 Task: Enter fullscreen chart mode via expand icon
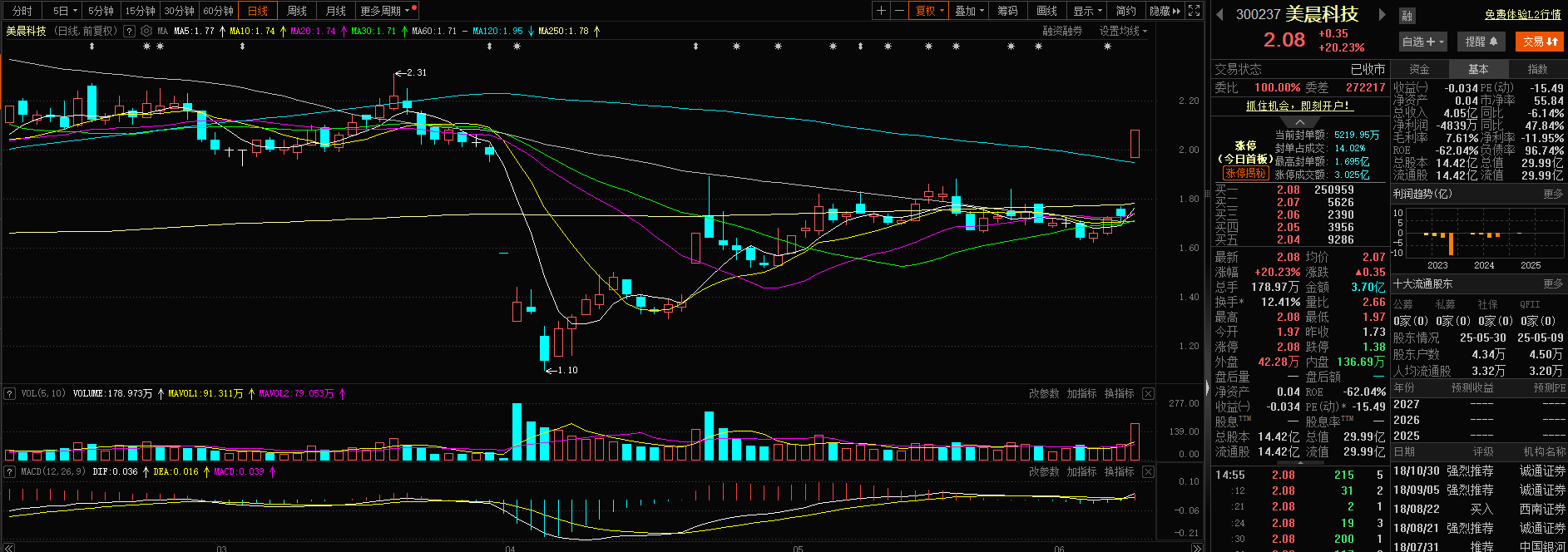pyautogui.click(x=1194, y=11)
